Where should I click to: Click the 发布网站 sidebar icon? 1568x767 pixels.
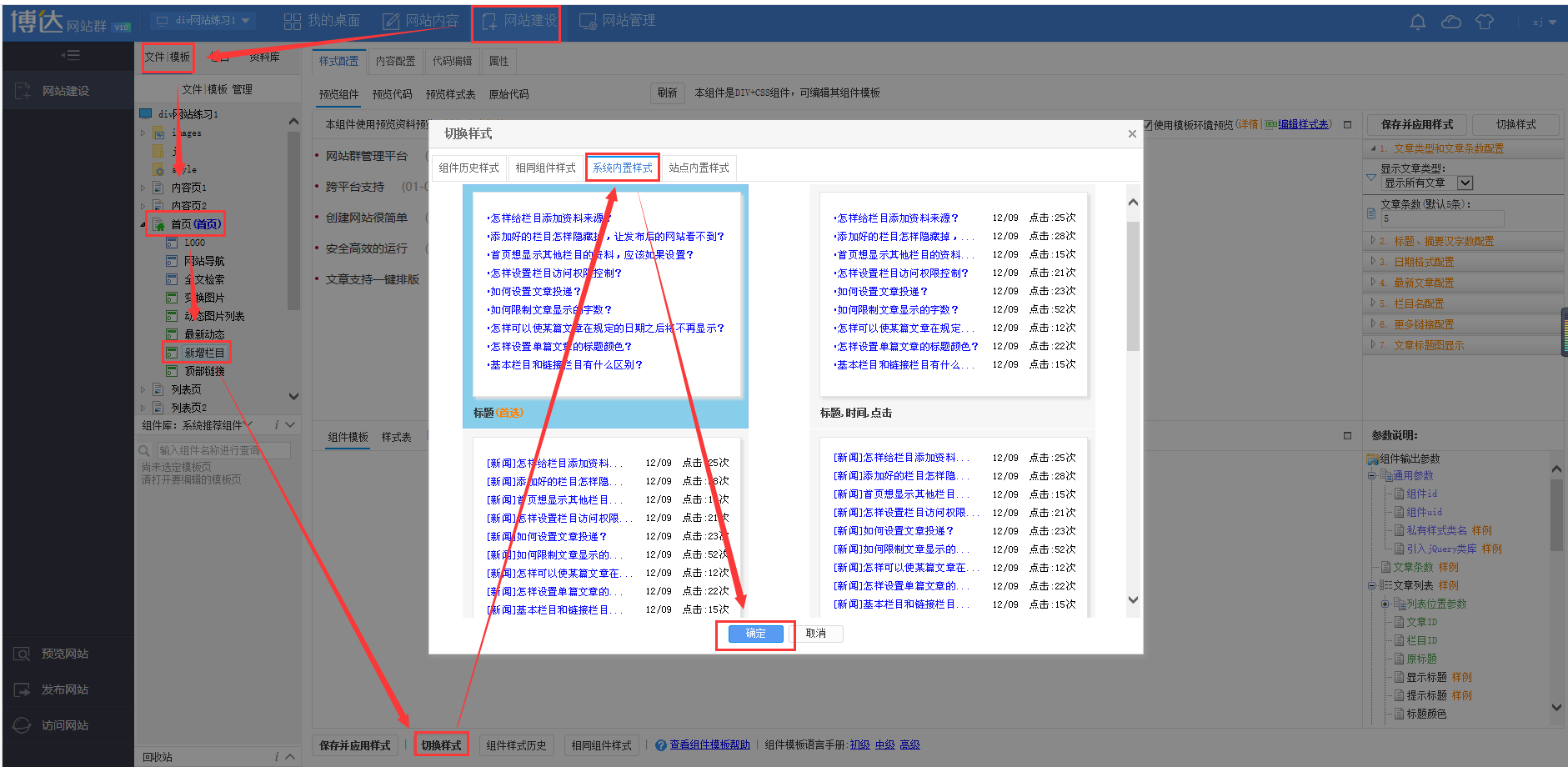click(23, 690)
